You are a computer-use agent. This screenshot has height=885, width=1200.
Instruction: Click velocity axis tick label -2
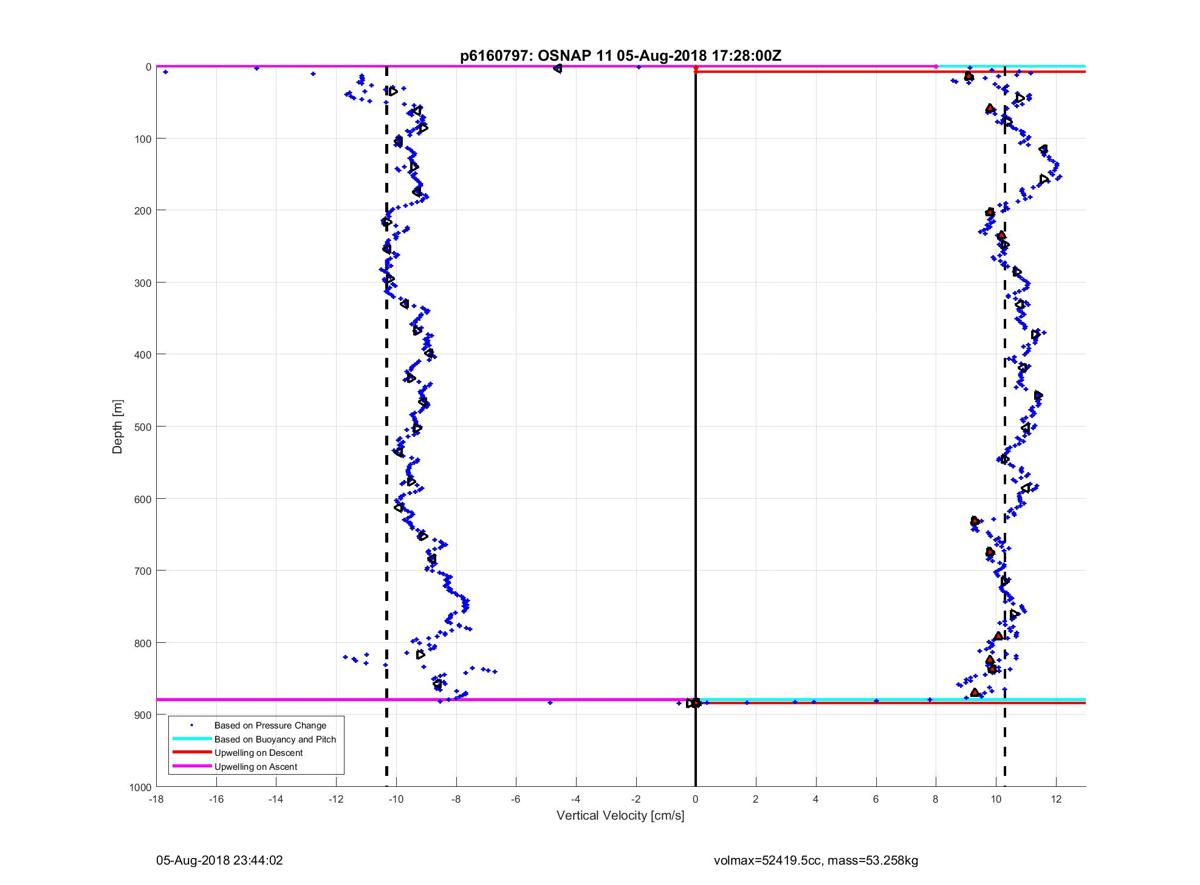pos(635,799)
